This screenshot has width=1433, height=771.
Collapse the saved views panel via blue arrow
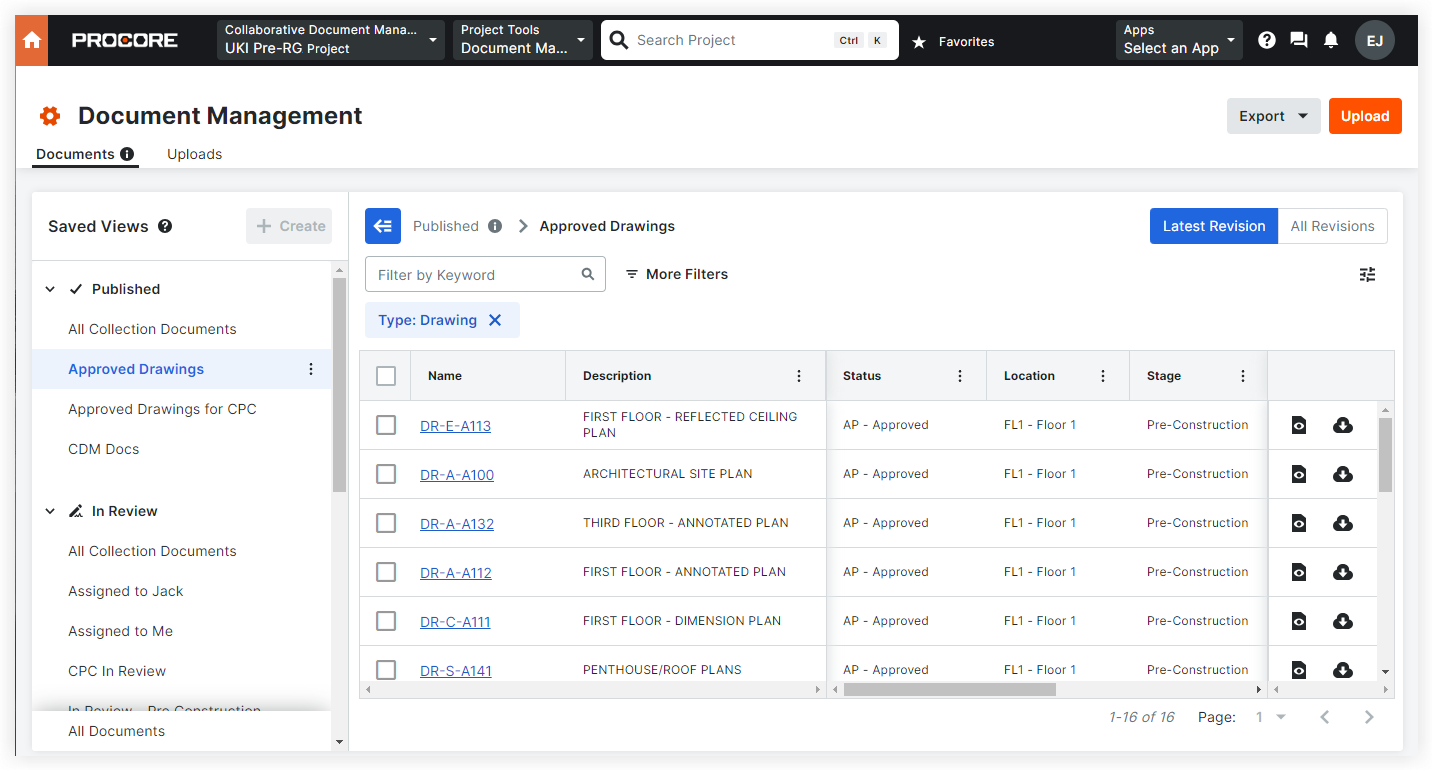click(x=383, y=226)
